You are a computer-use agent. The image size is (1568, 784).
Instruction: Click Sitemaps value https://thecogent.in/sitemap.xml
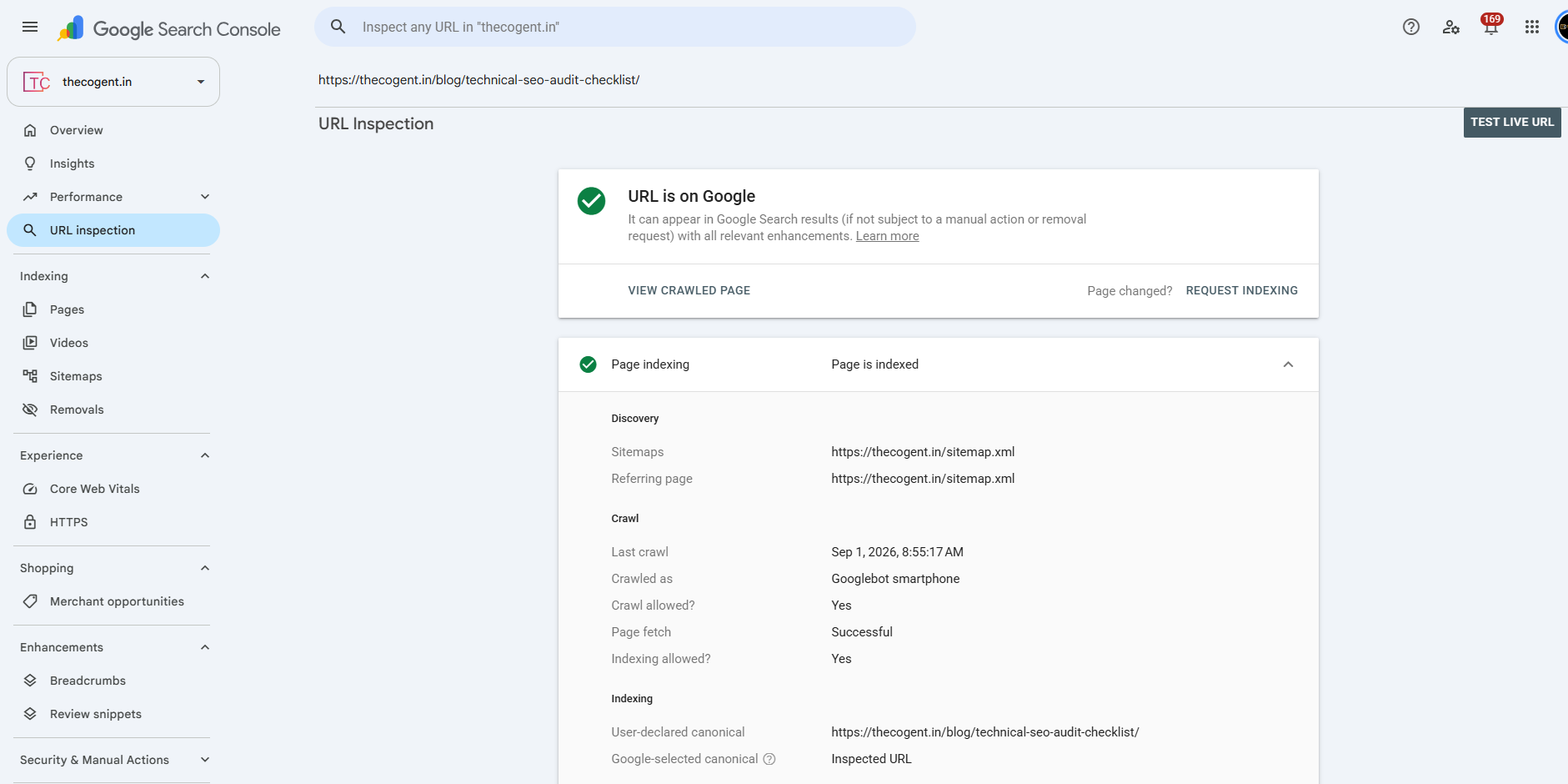923,452
